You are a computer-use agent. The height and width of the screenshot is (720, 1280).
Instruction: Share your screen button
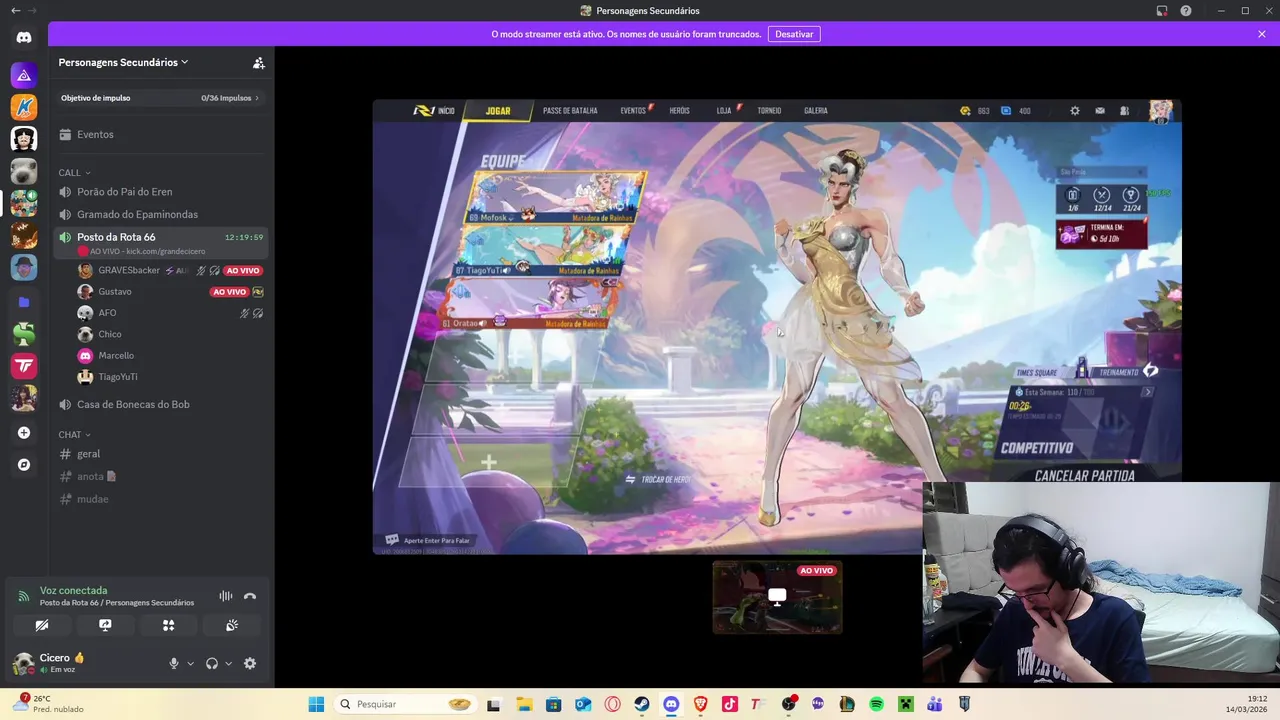pyautogui.click(x=105, y=625)
